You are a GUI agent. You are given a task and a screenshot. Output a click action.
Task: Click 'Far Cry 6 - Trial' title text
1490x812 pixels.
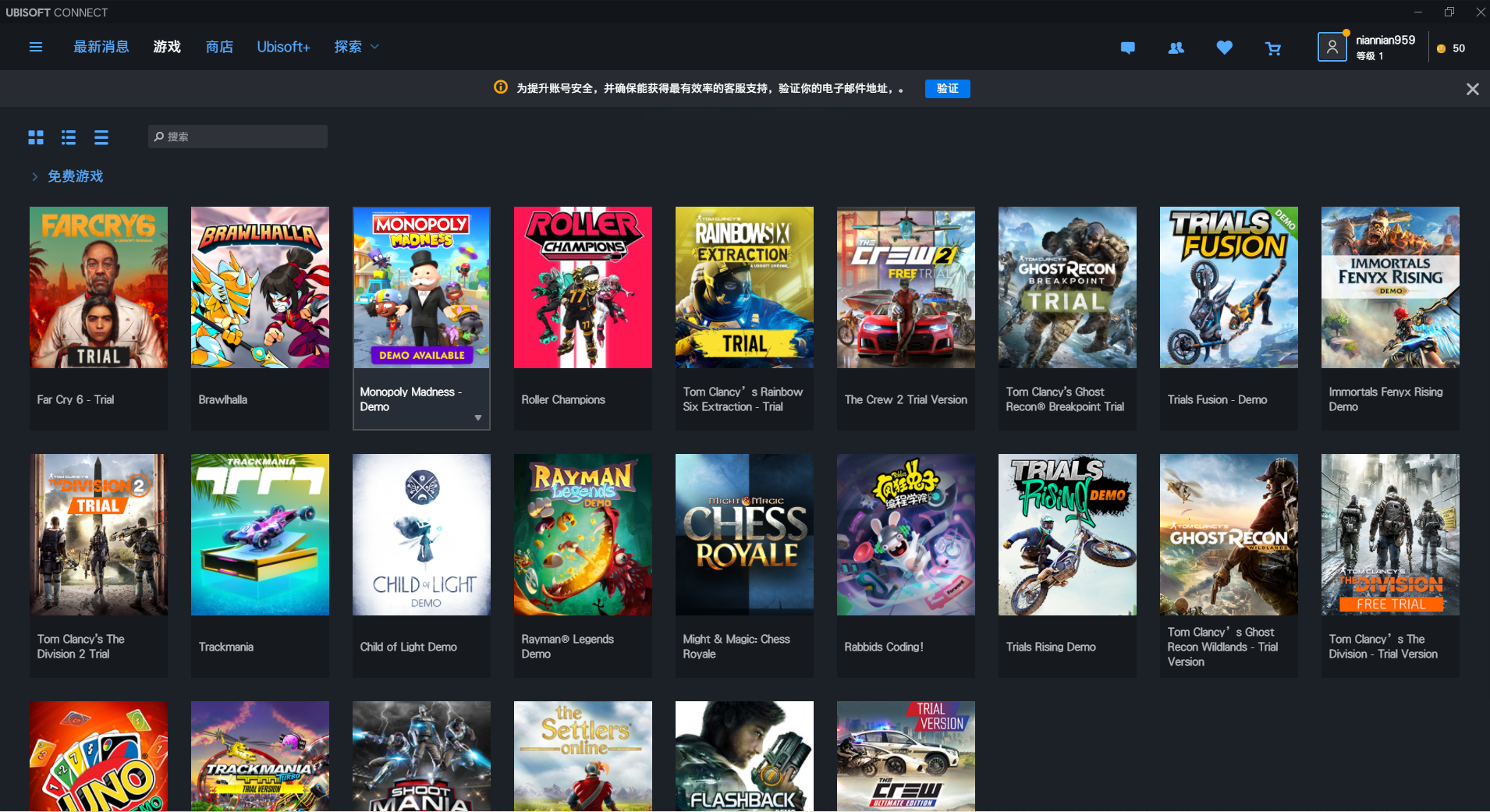(76, 399)
